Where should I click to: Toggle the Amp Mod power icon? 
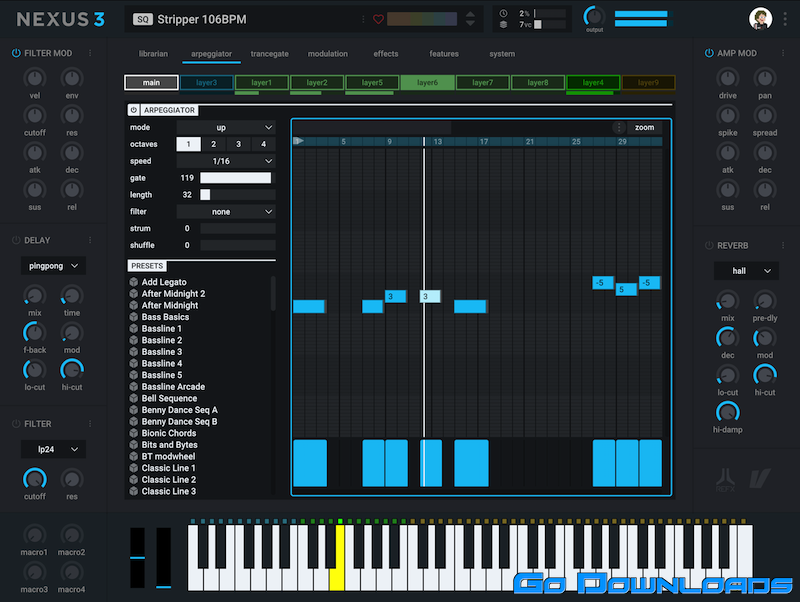pos(709,53)
